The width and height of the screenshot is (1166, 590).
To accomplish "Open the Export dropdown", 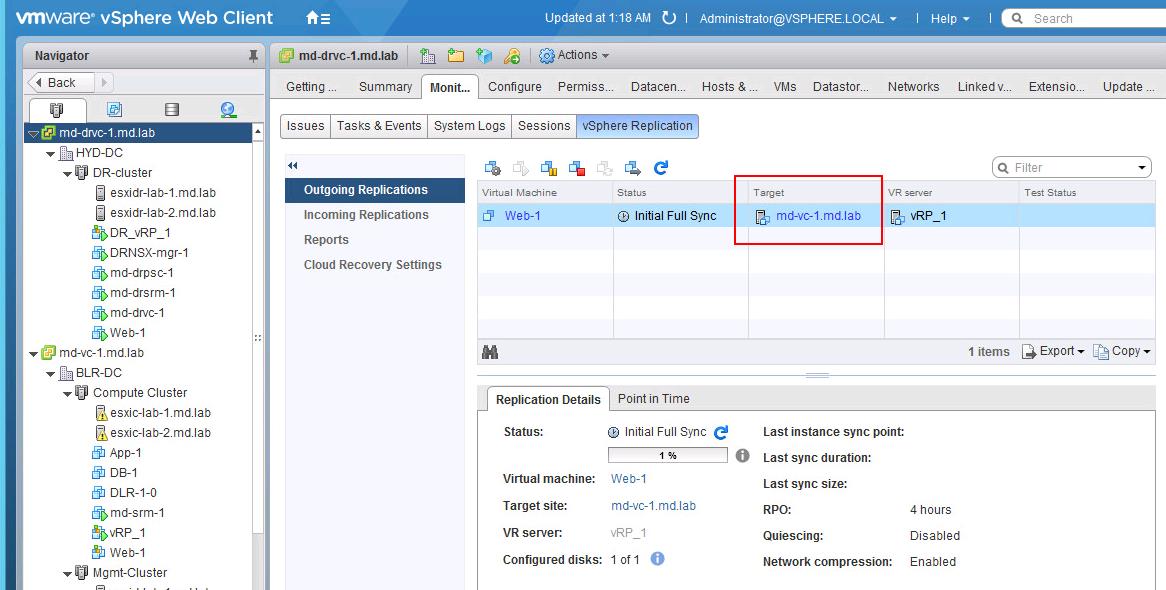I will click(1053, 351).
